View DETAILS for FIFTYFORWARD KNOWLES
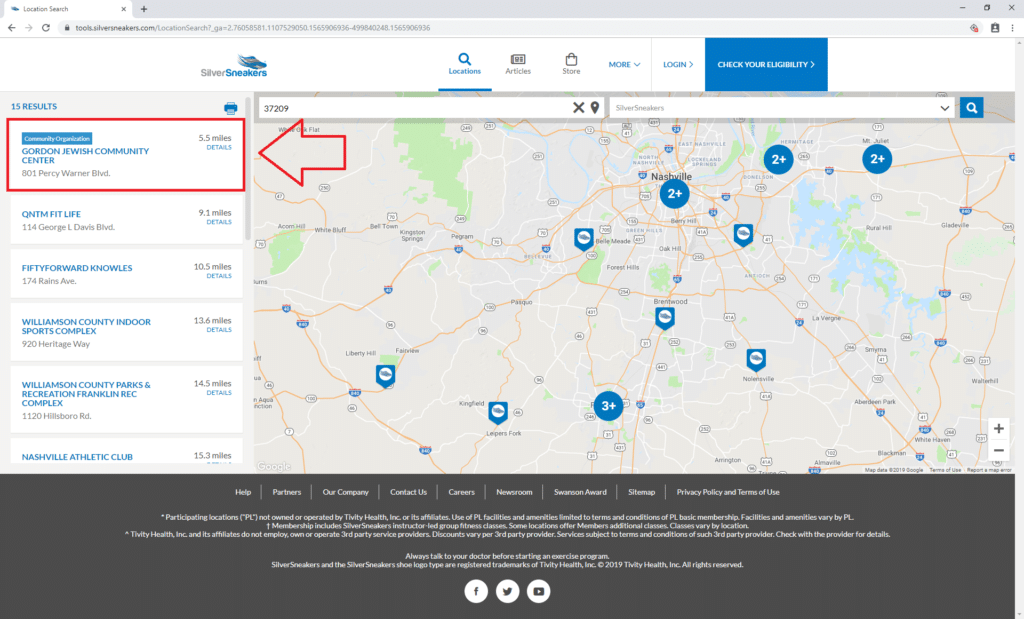 [219, 276]
